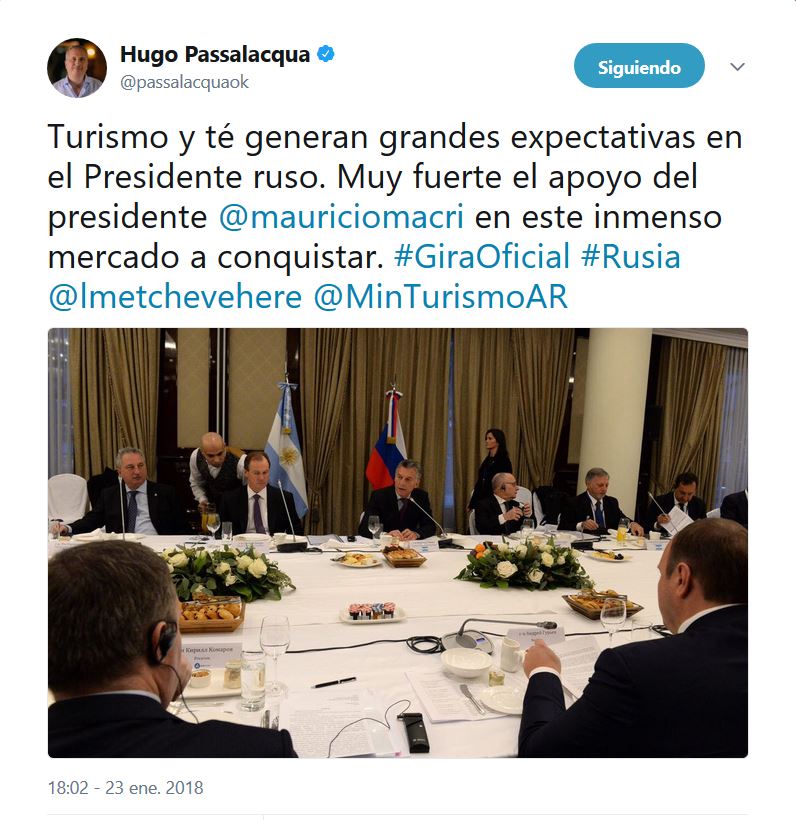The height and width of the screenshot is (820, 796).
Task: Open the #GiraOficial hashtag
Action: point(482,256)
